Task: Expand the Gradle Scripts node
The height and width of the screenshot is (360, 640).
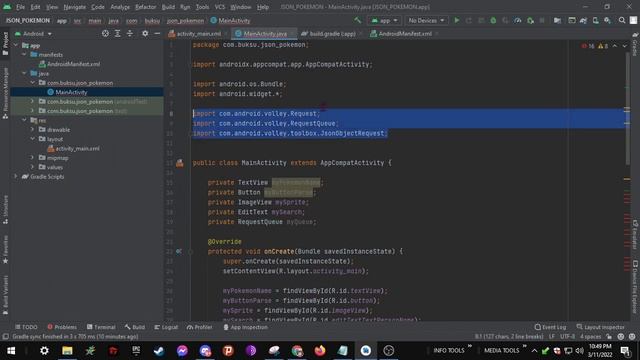Action: coord(16,177)
